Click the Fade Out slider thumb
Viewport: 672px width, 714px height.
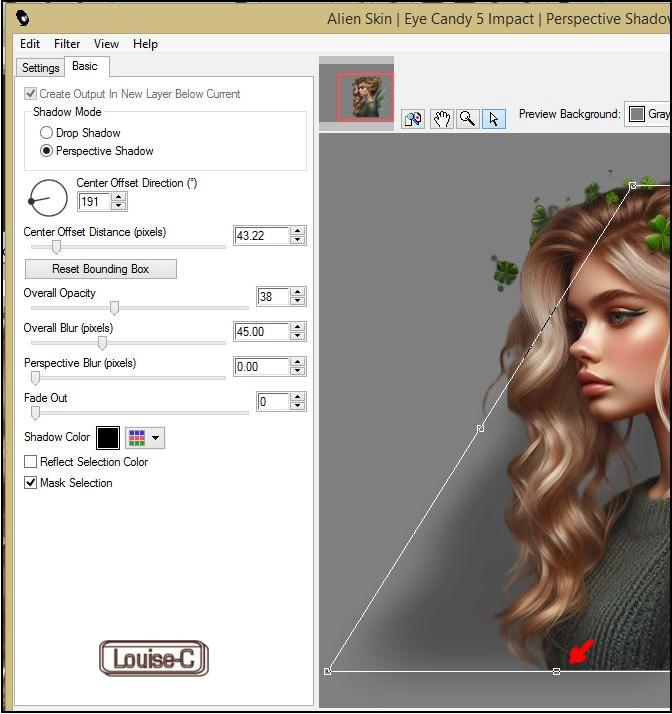pos(35,413)
